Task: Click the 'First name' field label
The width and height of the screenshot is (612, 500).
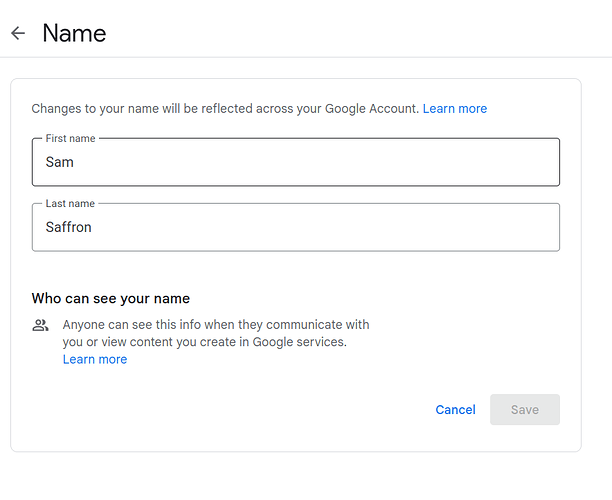Action: (x=70, y=138)
